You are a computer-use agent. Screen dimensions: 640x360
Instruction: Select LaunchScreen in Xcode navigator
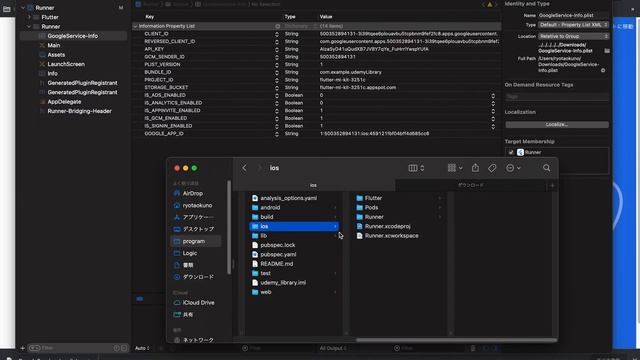66,64
